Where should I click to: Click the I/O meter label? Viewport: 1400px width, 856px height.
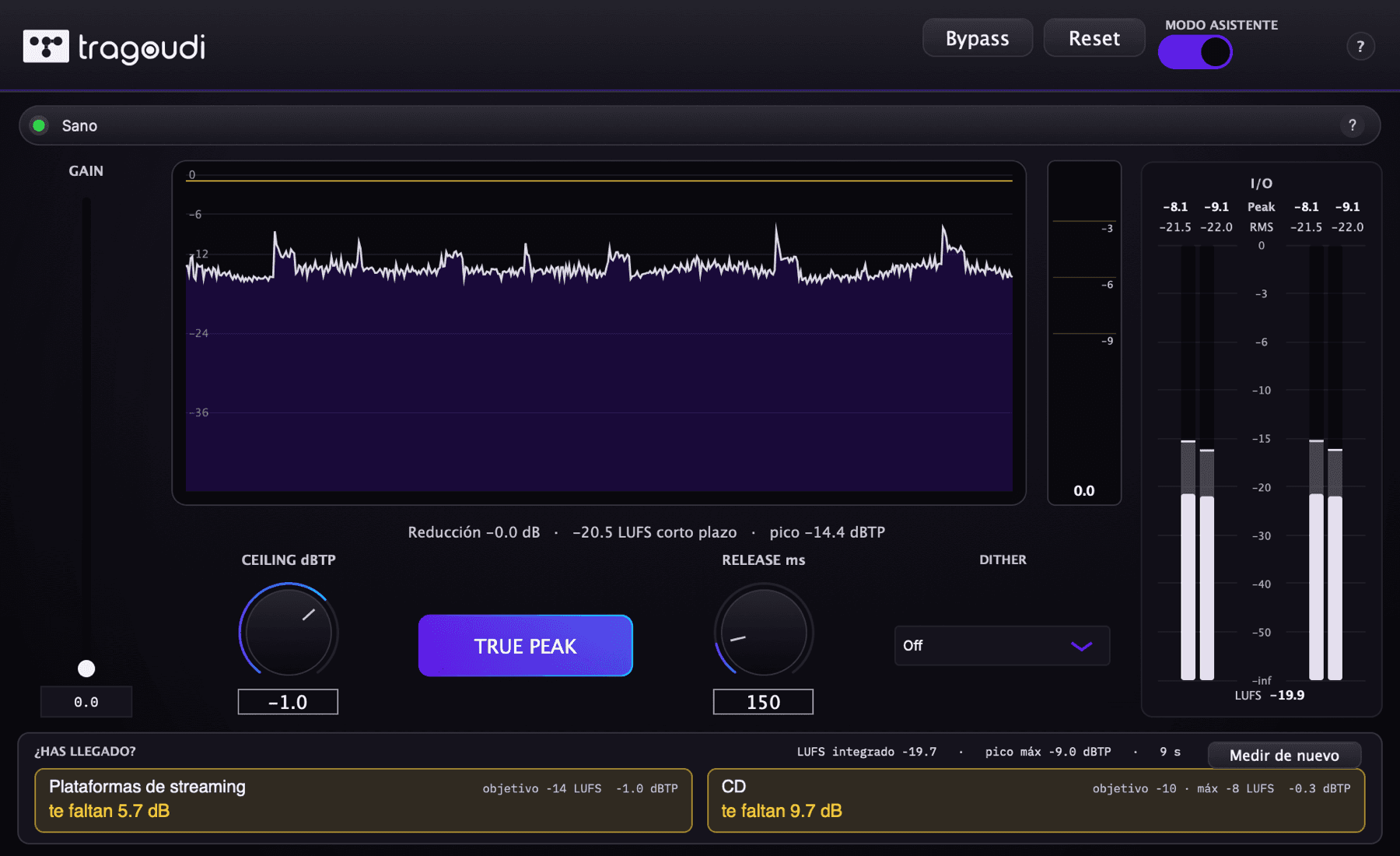click(1262, 184)
